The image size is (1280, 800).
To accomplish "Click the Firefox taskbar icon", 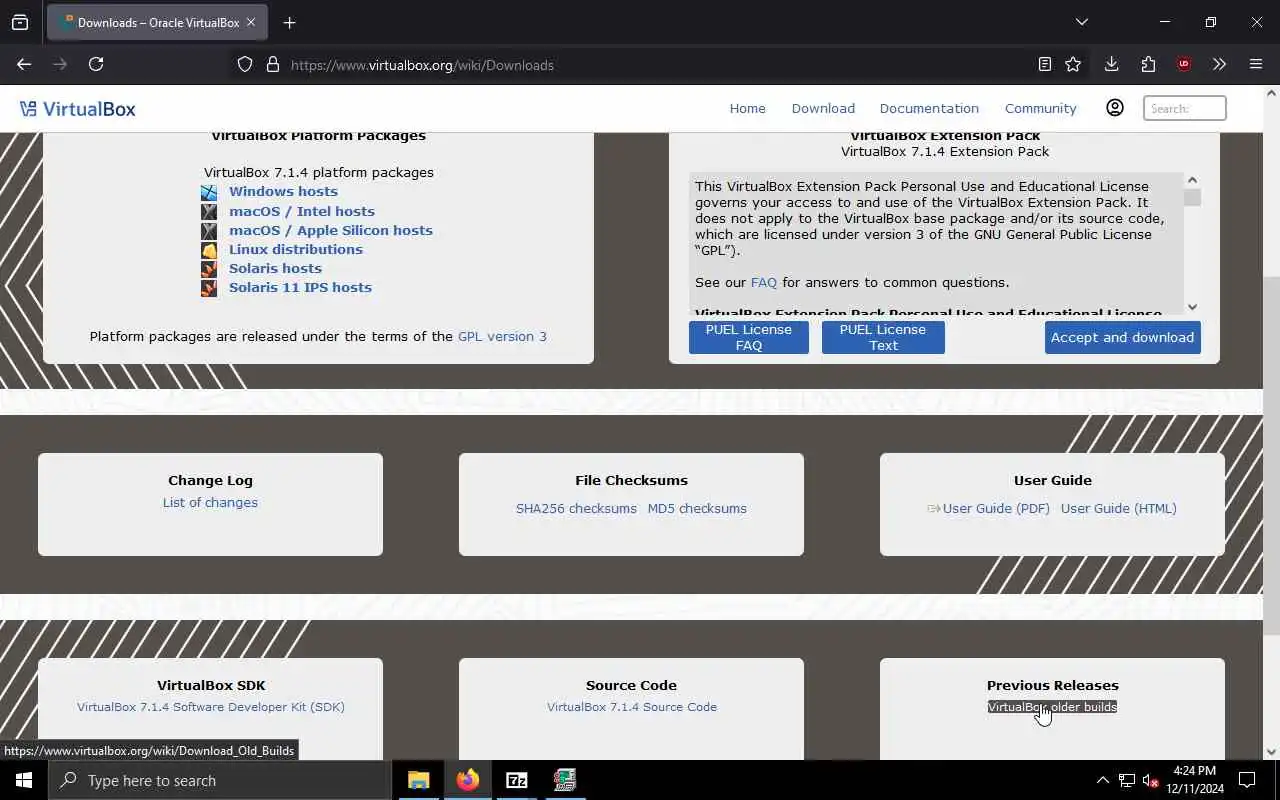I will [x=467, y=780].
